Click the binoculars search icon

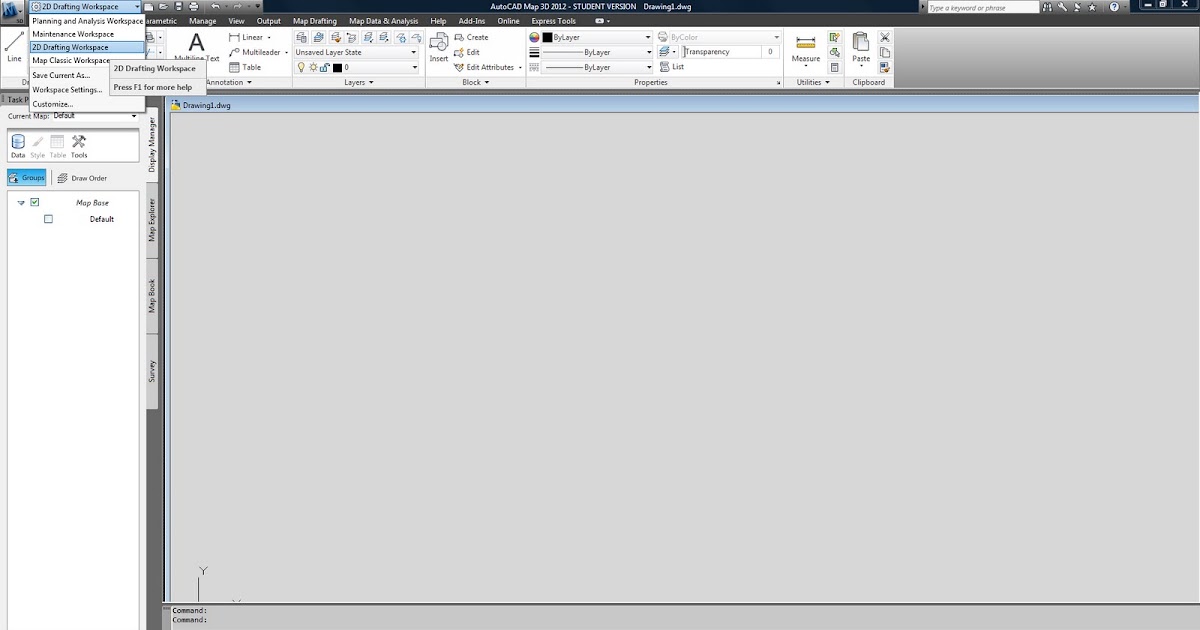pos(1047,7)
